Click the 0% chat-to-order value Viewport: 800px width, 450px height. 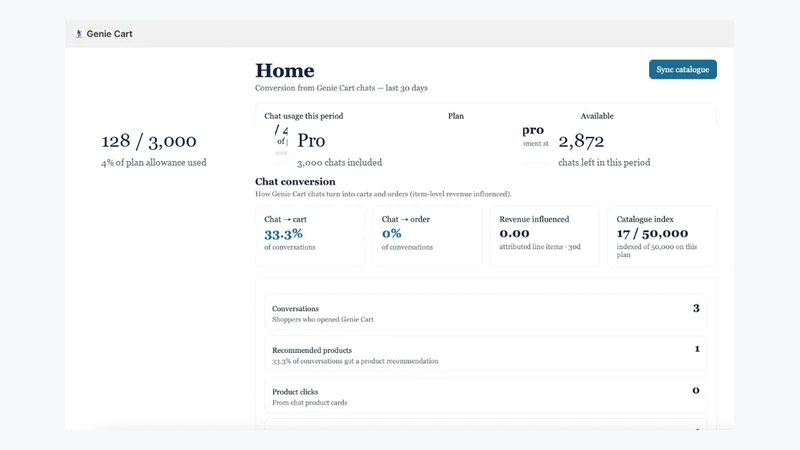pos(391,234)
